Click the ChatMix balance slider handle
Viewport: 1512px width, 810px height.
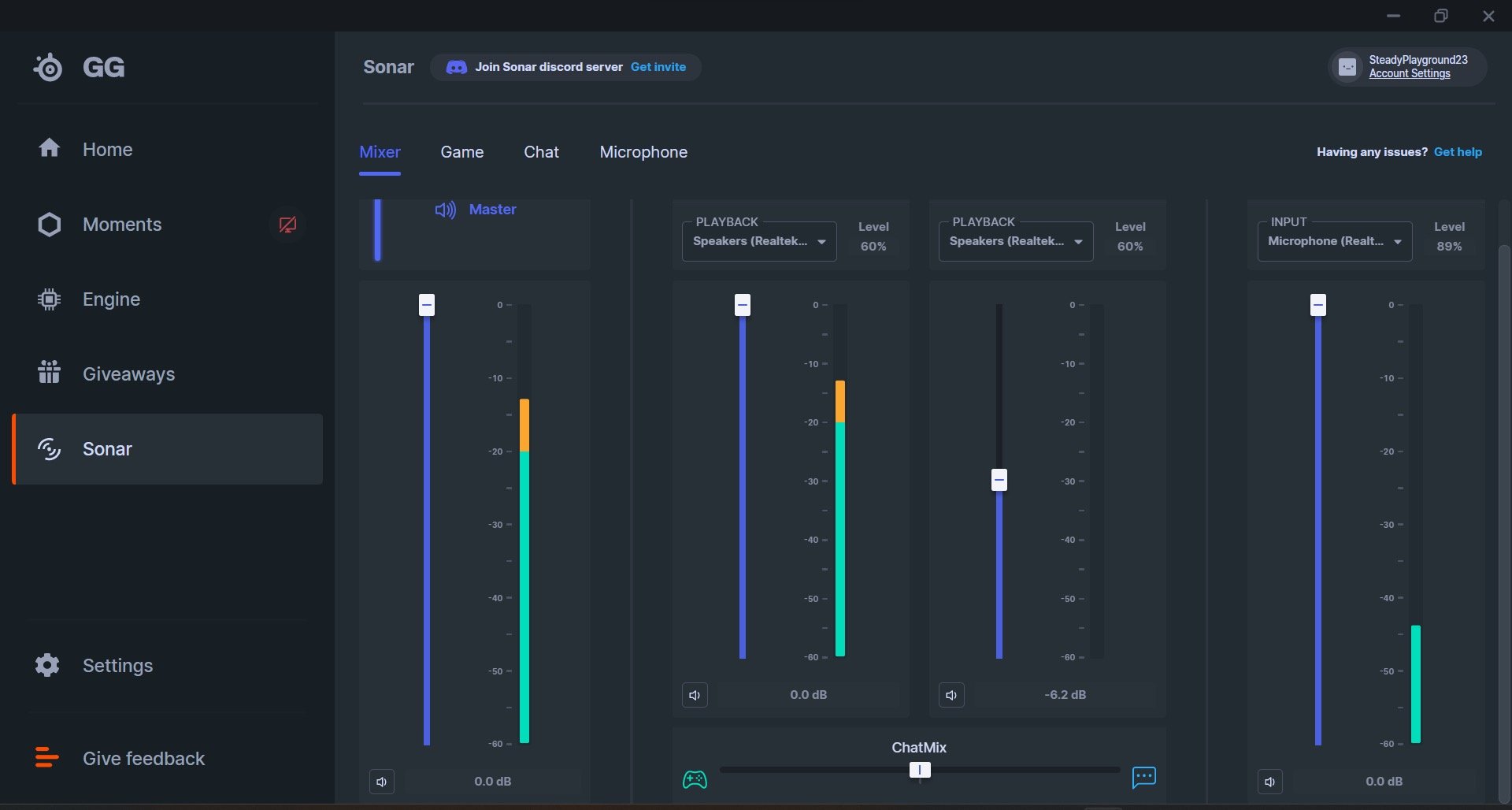920,770
